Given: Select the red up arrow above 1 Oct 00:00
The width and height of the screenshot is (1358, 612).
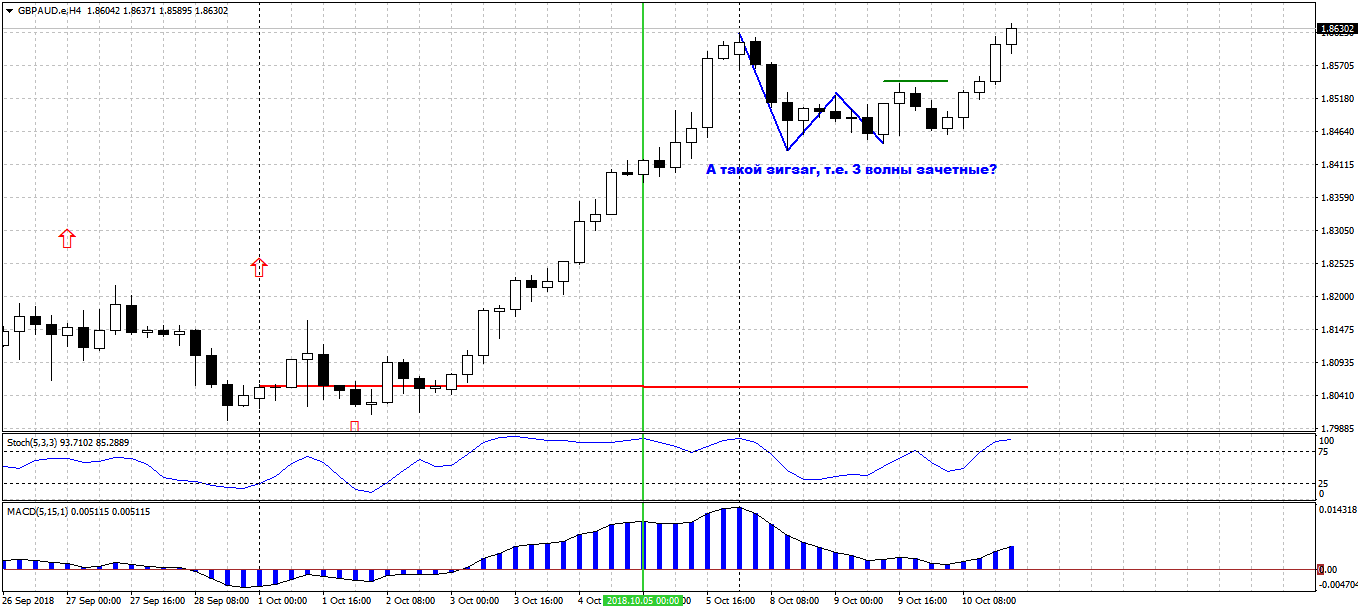Looking at the screenshot, I should [259, 266].
